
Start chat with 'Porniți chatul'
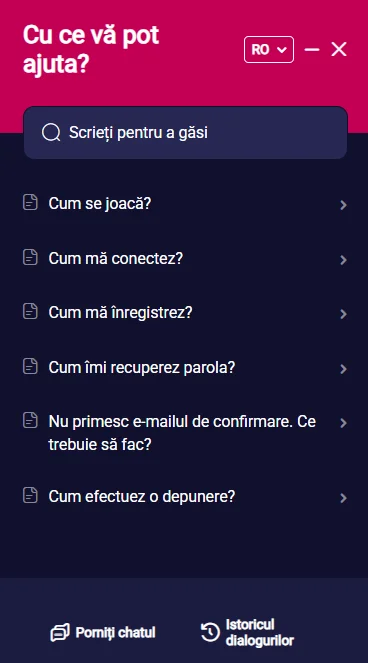[103, 633]
